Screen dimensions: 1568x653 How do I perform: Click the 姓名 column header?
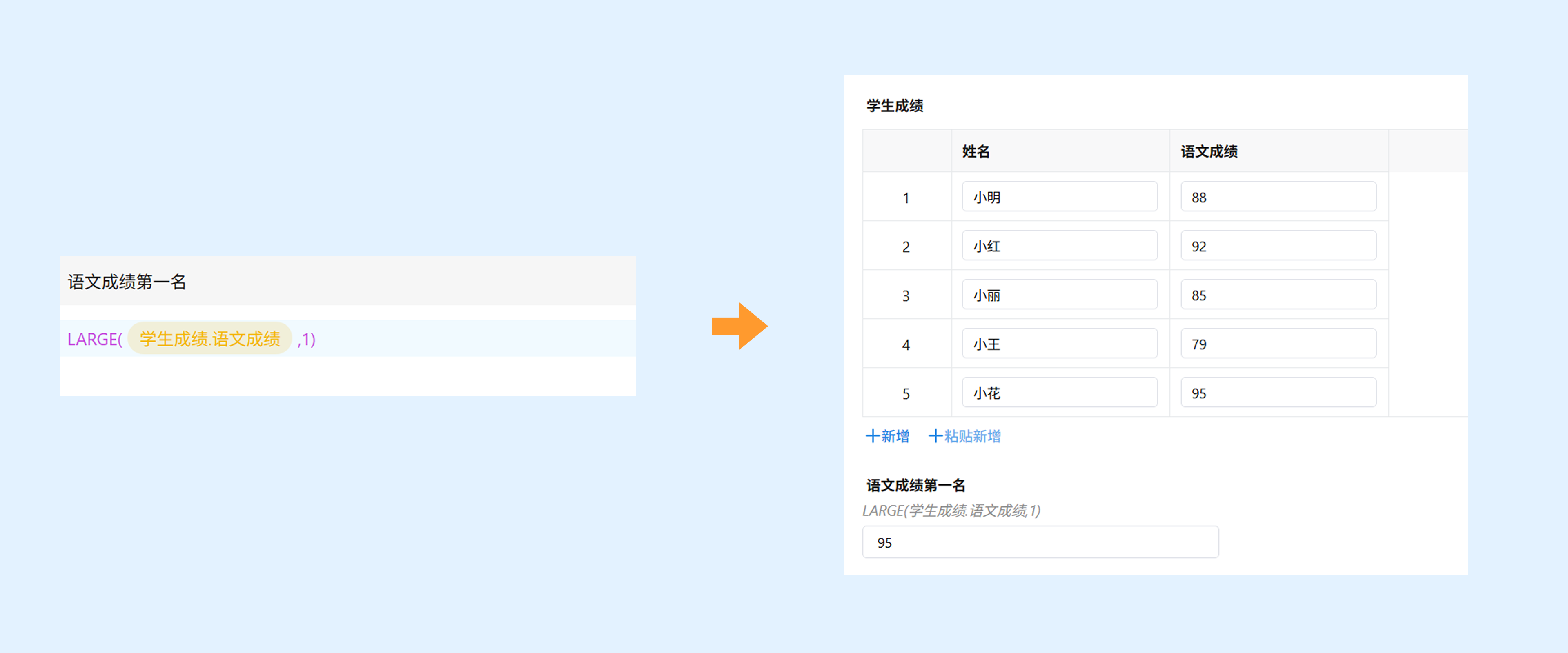[x=976, y=151]
